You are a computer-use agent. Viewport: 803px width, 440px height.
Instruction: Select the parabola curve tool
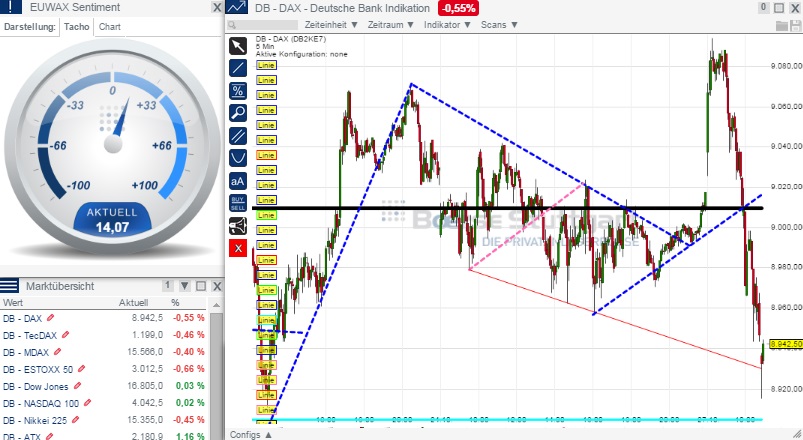[x=238, y=158]
